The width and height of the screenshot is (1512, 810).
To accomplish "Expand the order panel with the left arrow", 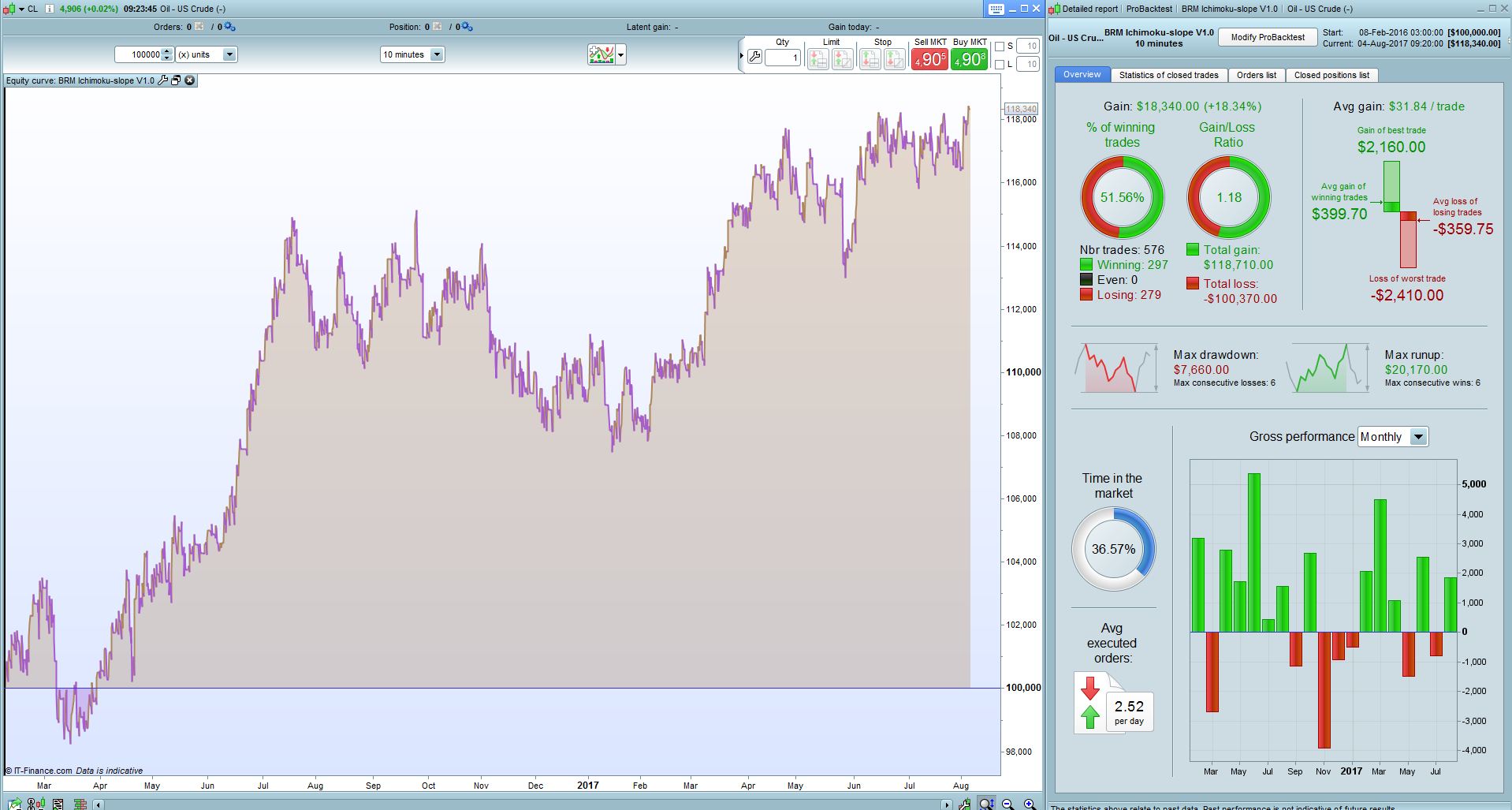I will coord(741,56).
